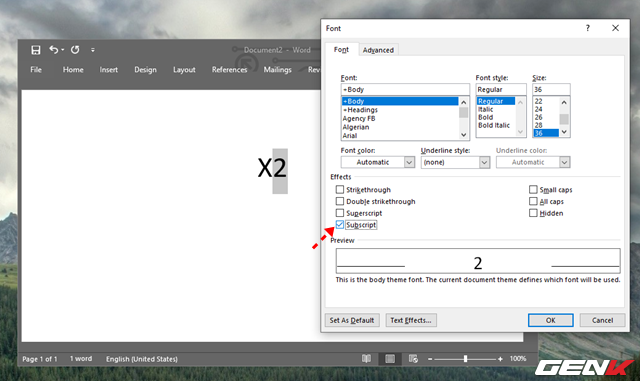Click the Font dialog help question mark

pos(587,28)
